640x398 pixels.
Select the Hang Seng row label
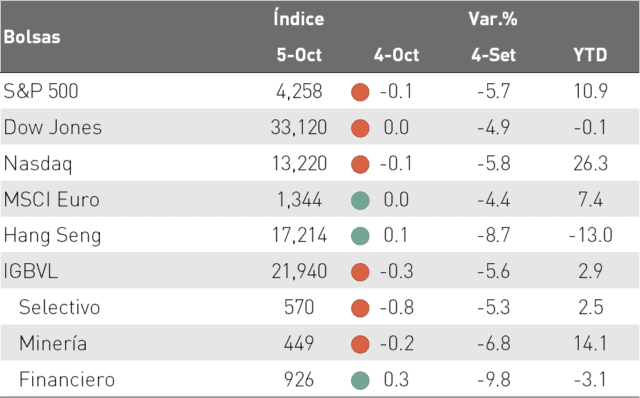(52, 236)
